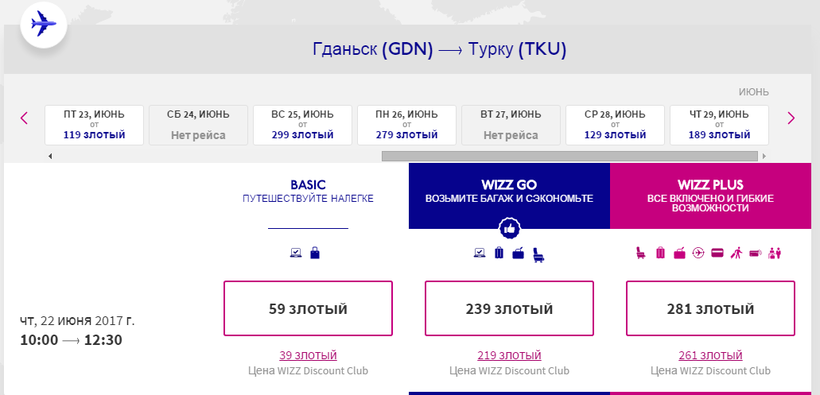
Task: Choose the WIZZ PLUS fare for 281 złoty
Action: tap(710, 308)
